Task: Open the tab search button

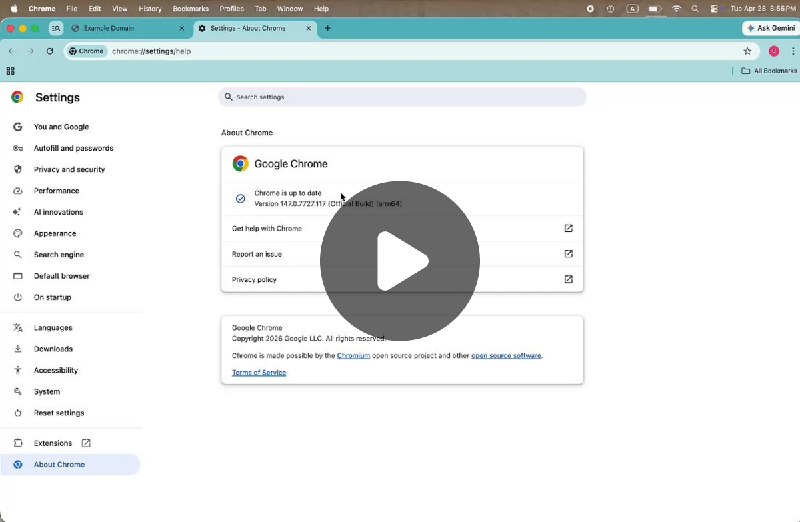Action: pos(56,29)
